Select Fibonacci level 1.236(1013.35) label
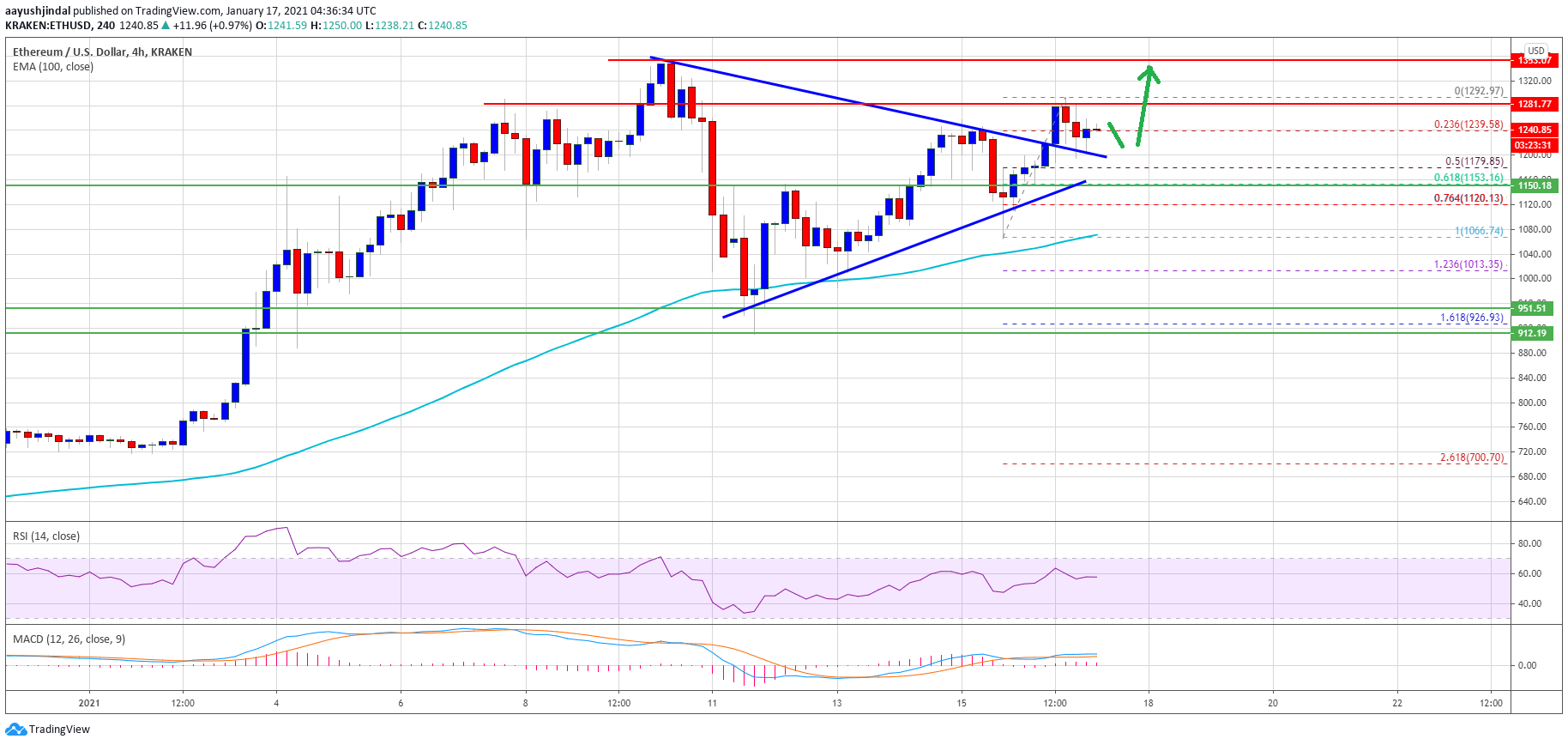The height and width of the screenshot is (745, 1568). coord(1468,264)
